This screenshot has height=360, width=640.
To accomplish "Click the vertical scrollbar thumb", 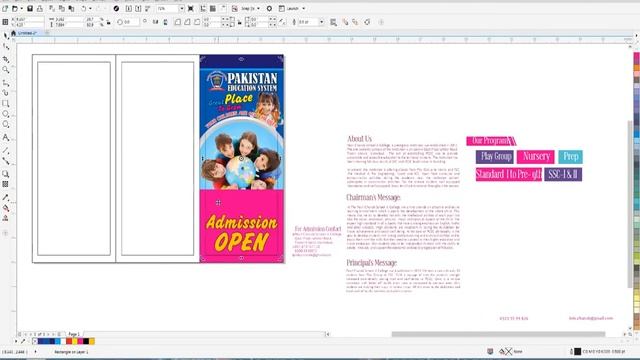I will [x=630, y=204].
